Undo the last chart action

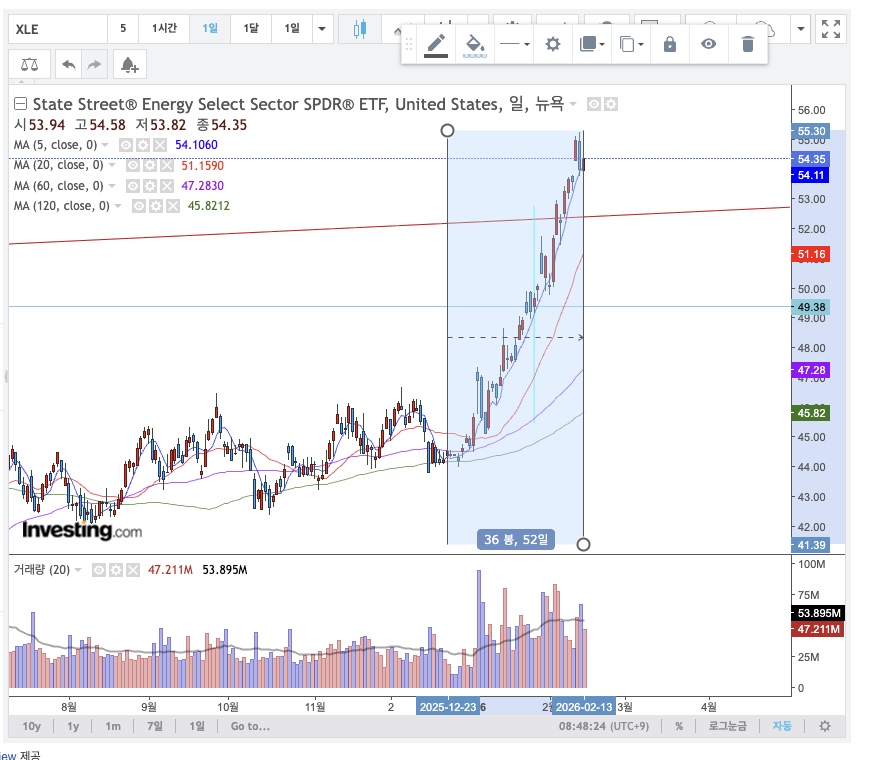(68, 65)
